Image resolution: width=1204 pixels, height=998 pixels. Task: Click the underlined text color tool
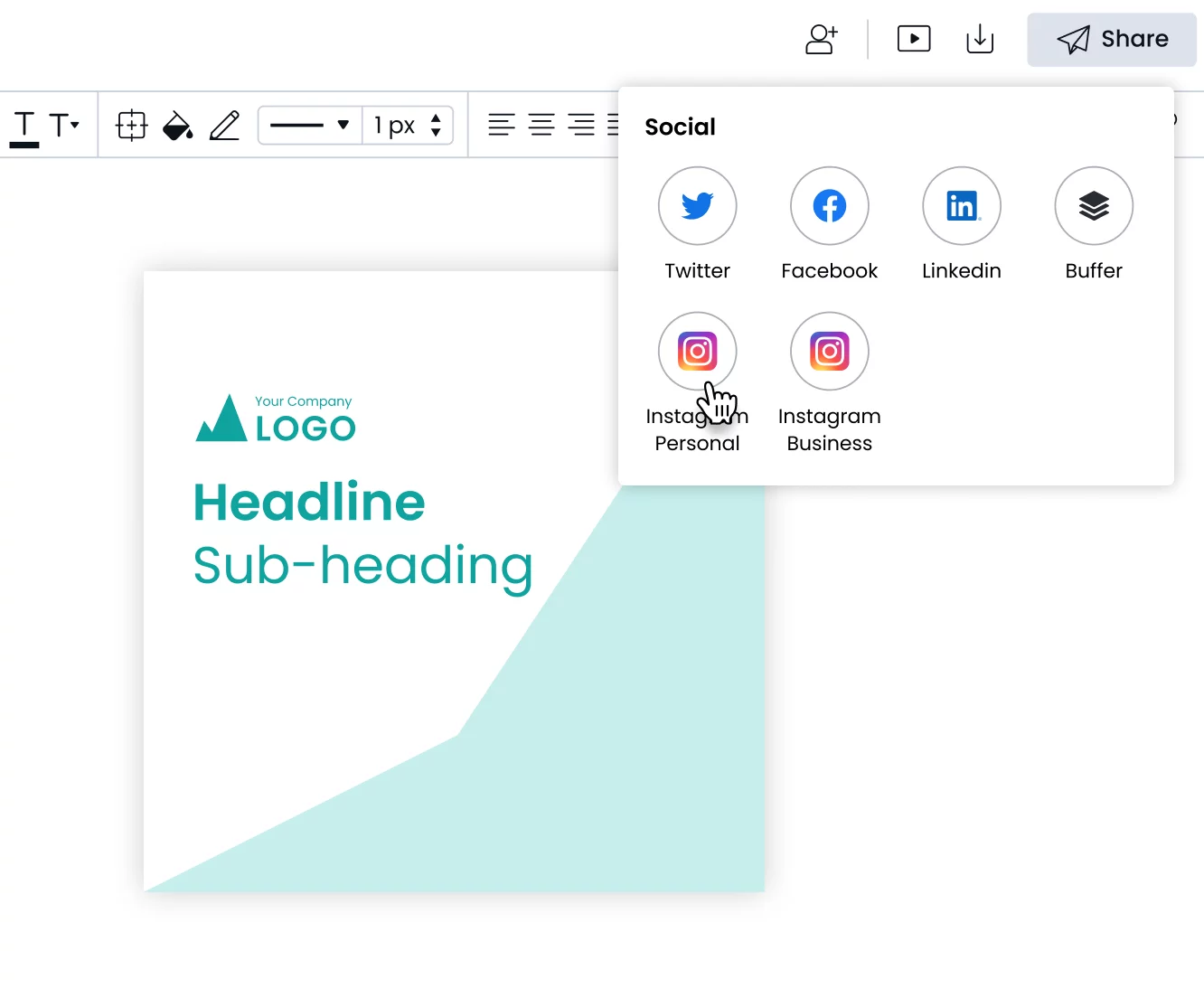click(x=24, y=127)
